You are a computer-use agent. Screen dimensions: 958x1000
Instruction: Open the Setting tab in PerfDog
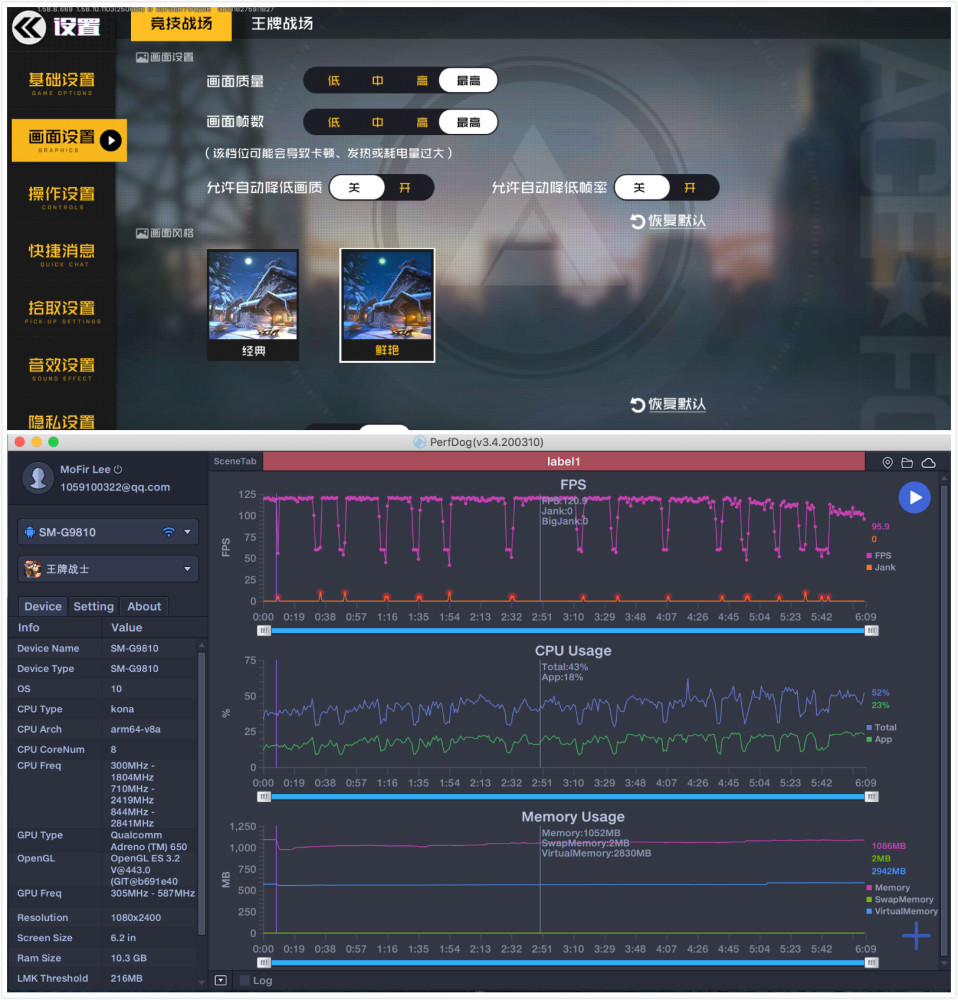[x=93, y=607]
